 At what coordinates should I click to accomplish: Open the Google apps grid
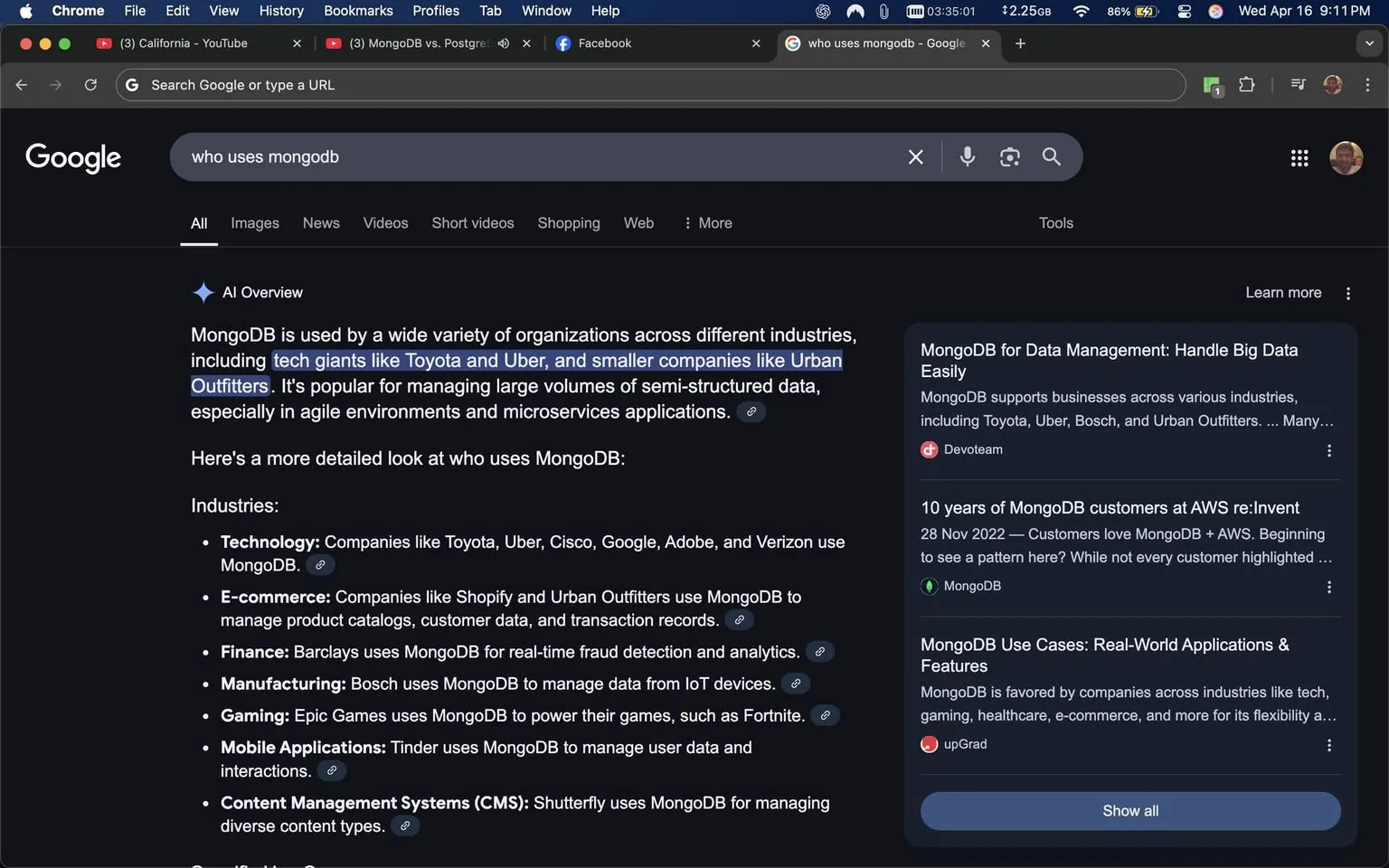click(1299, 158)
